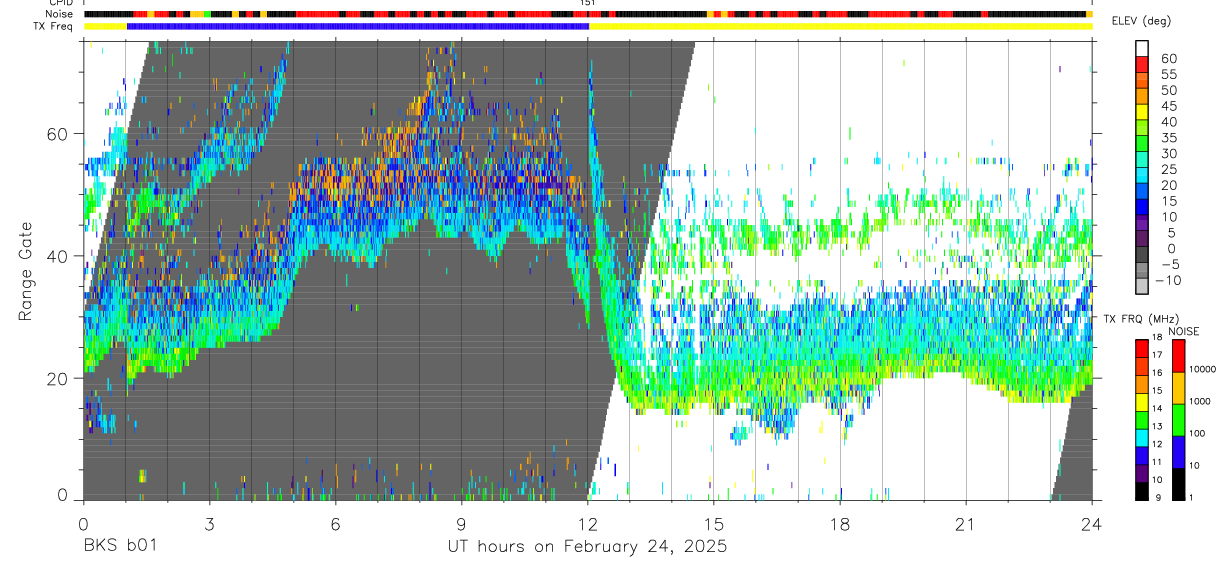
Task: Click the cyan 25–20 degree elevation swatch
Action: (1142, 177)
